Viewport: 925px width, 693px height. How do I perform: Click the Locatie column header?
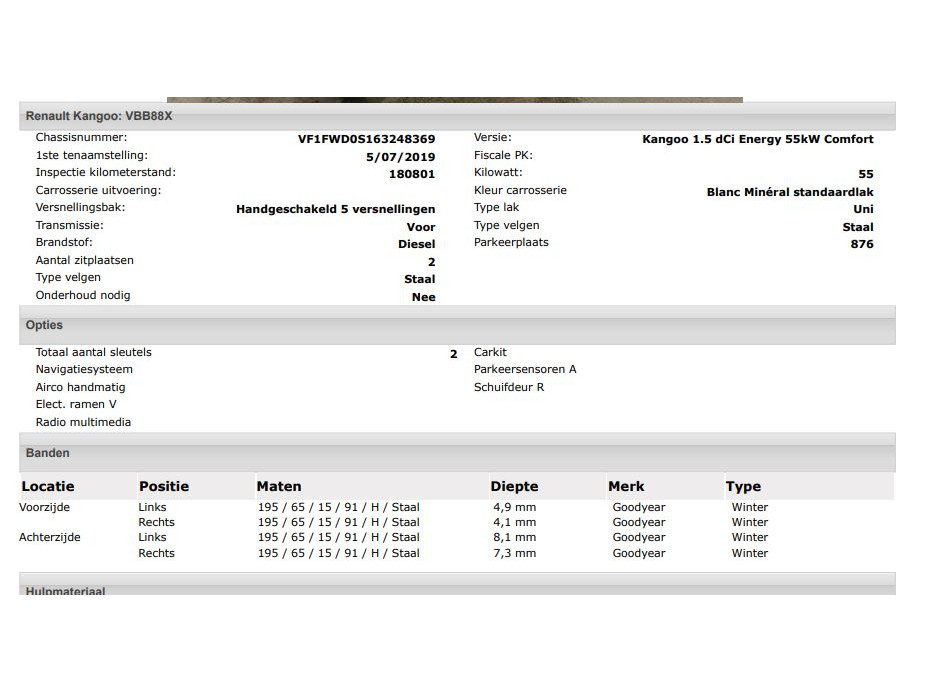(48, 487)
